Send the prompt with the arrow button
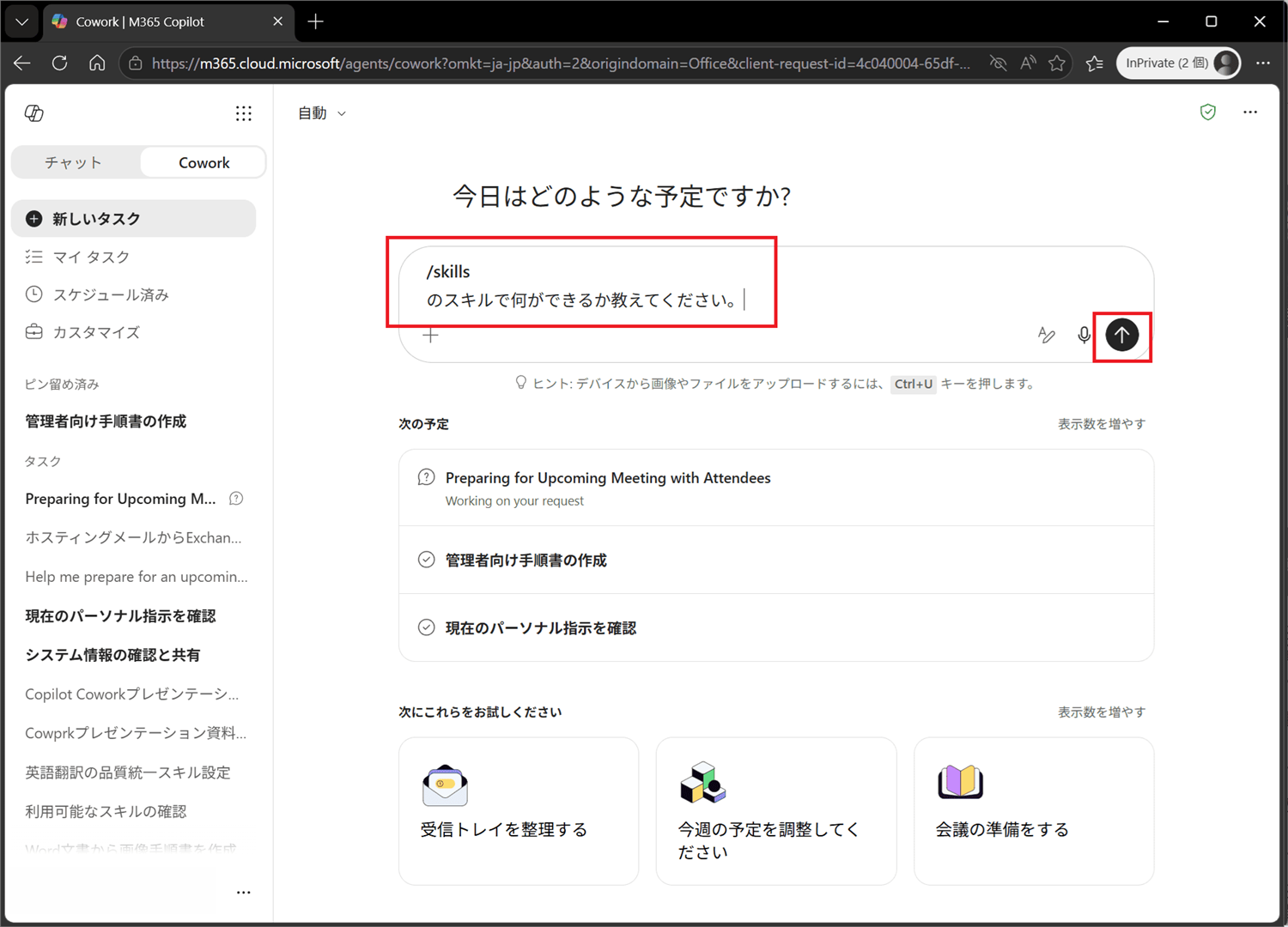The image size is (1288, 927). click(x=1122, y=335)
